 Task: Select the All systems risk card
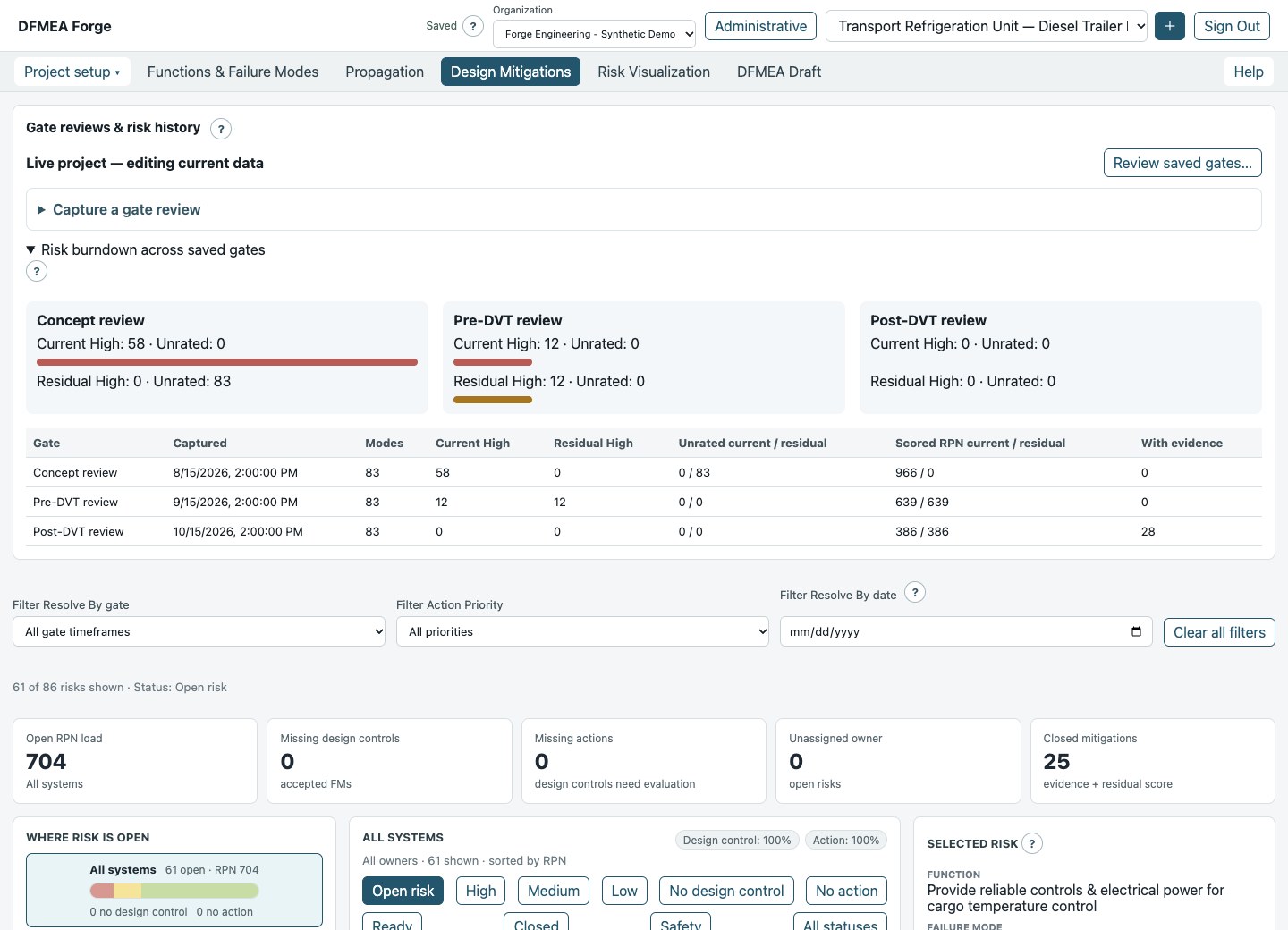pyautogui.click(x=174, y=890)
